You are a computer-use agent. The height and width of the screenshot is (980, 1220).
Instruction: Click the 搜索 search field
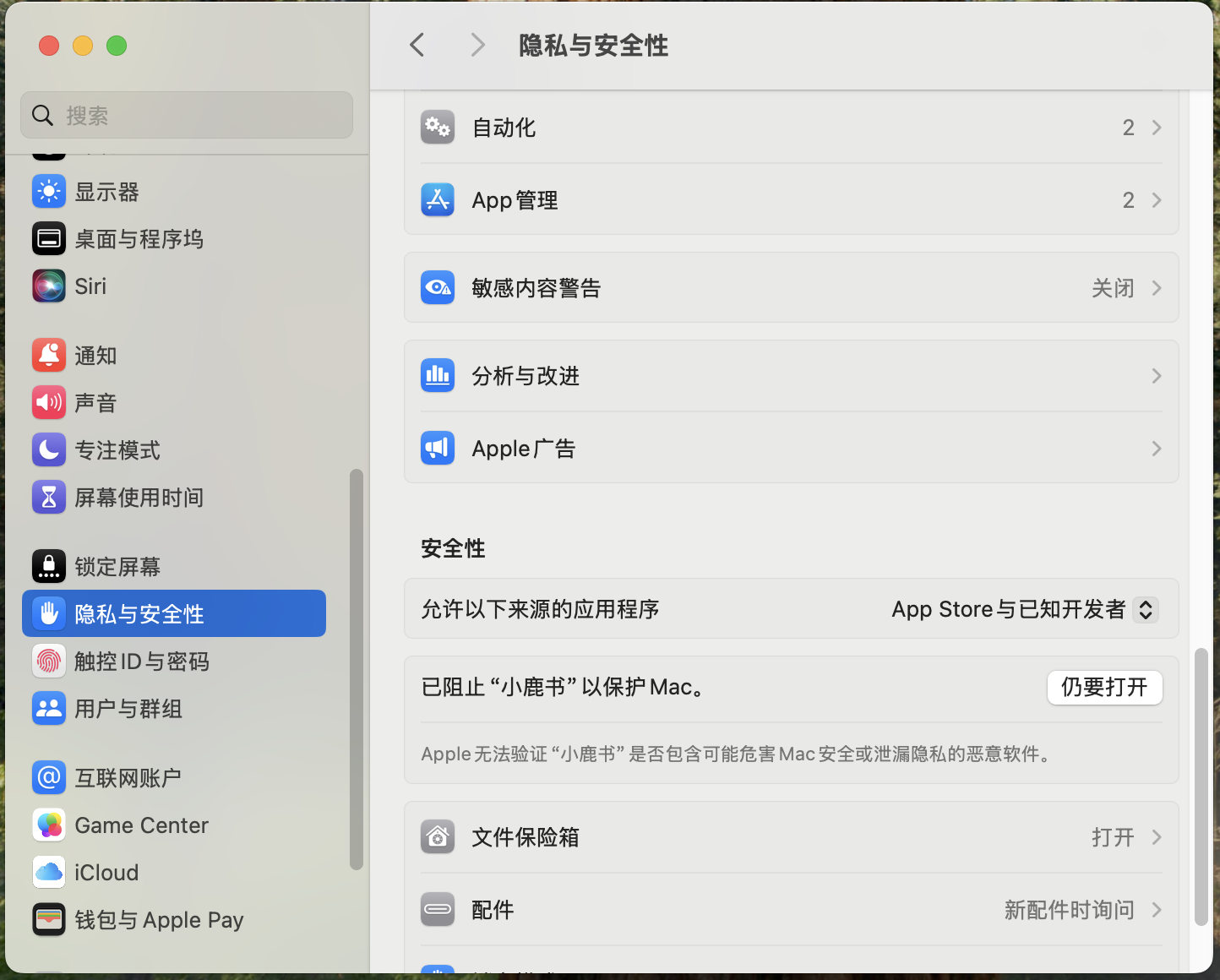pyautogui.click(x=187, y=115)
